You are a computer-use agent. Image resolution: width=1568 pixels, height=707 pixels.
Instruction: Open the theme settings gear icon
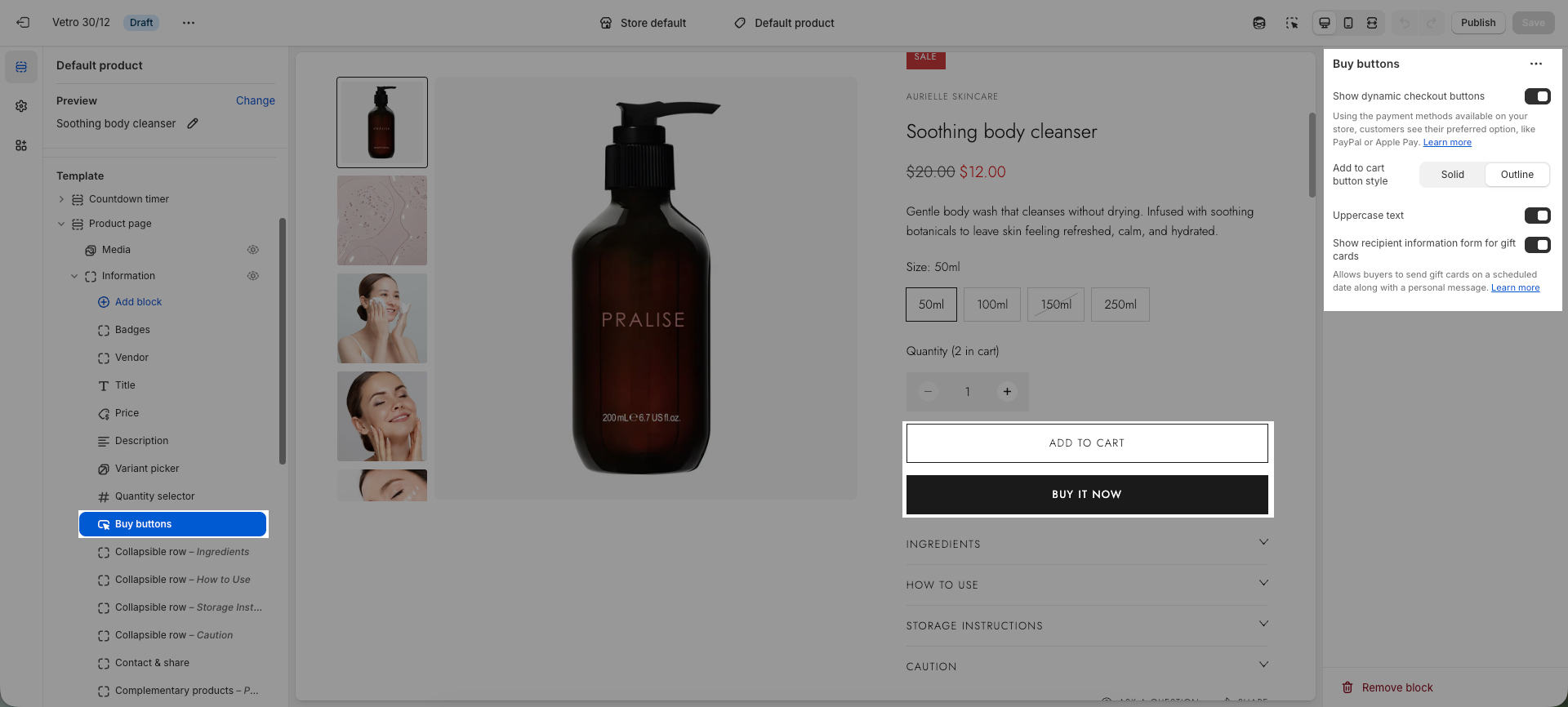coord(21,106)
